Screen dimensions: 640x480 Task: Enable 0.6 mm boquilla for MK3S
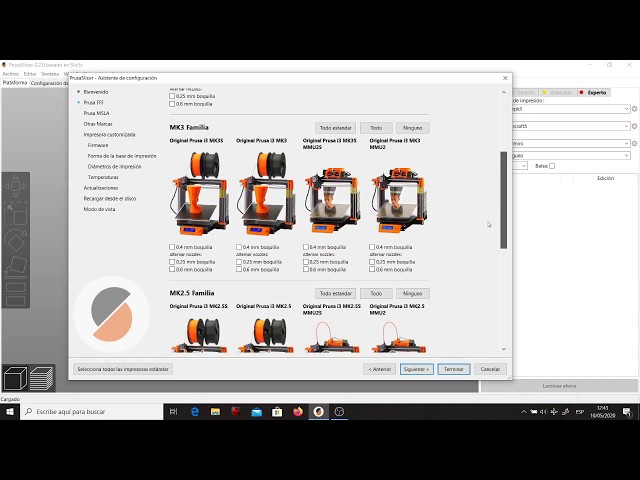point(172,269)
